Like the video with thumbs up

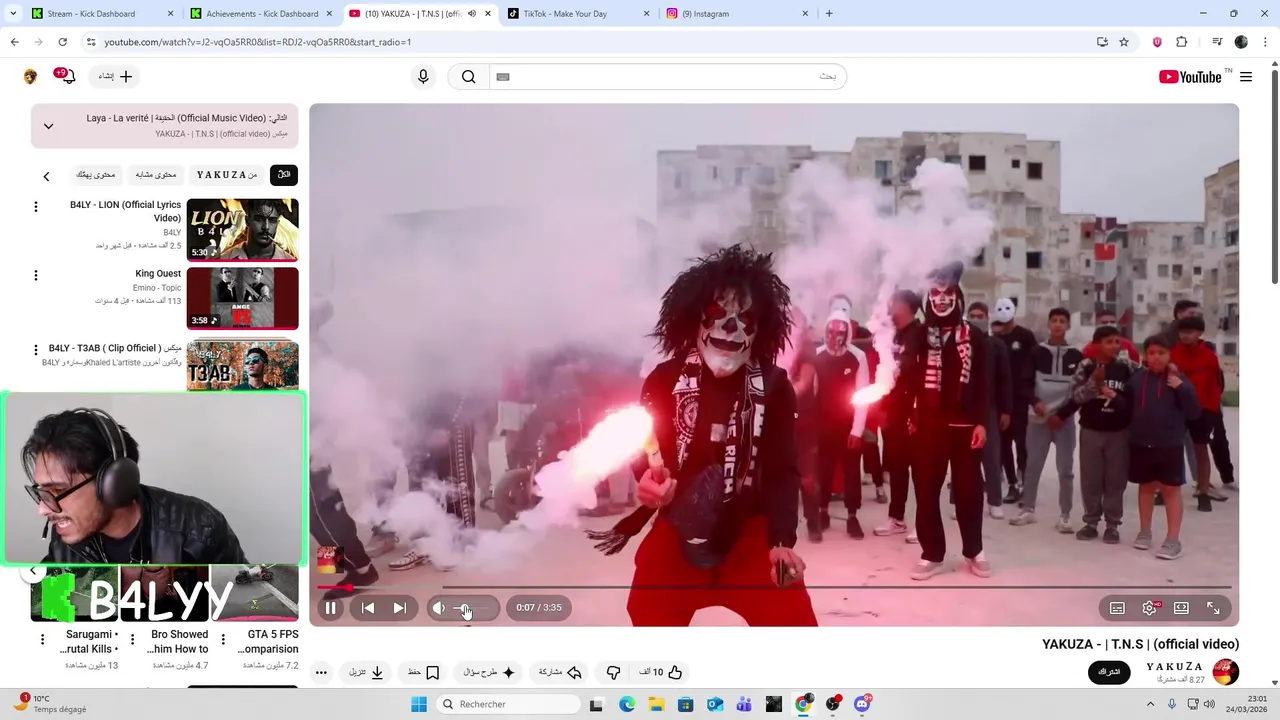661,673
